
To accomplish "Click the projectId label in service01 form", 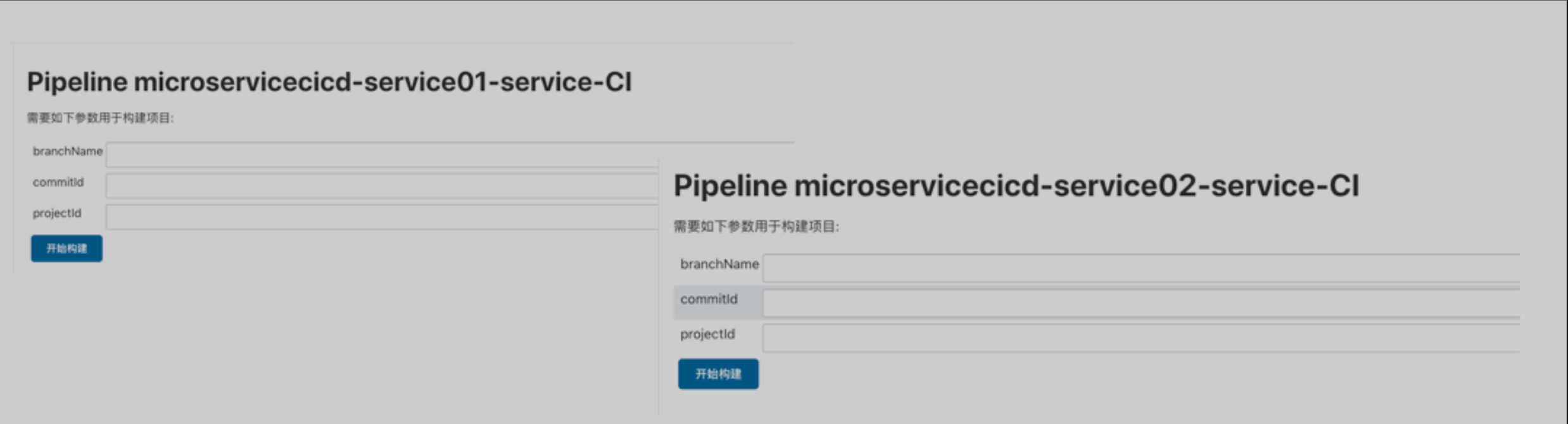I will [x=57, y=213].
